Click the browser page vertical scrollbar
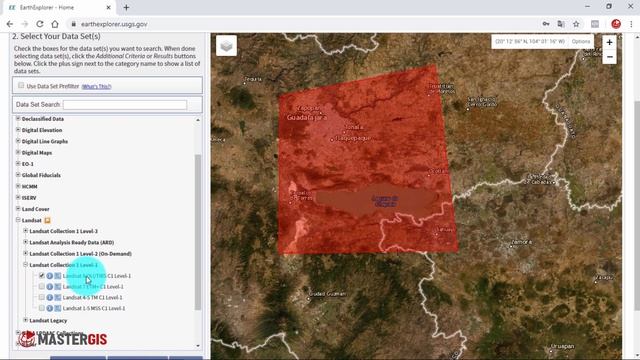This screenshot has width=640, height=360. [x=637, y=206]
